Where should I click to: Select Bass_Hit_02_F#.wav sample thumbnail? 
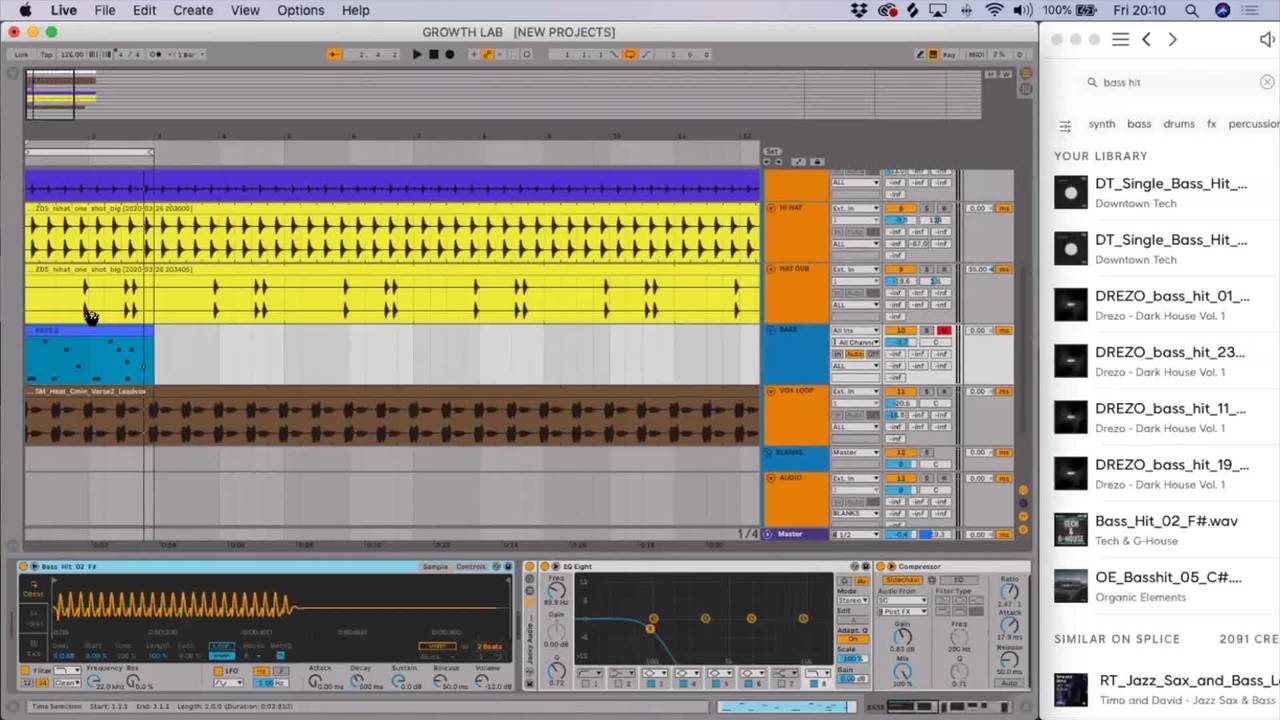tap(1070, 530)
